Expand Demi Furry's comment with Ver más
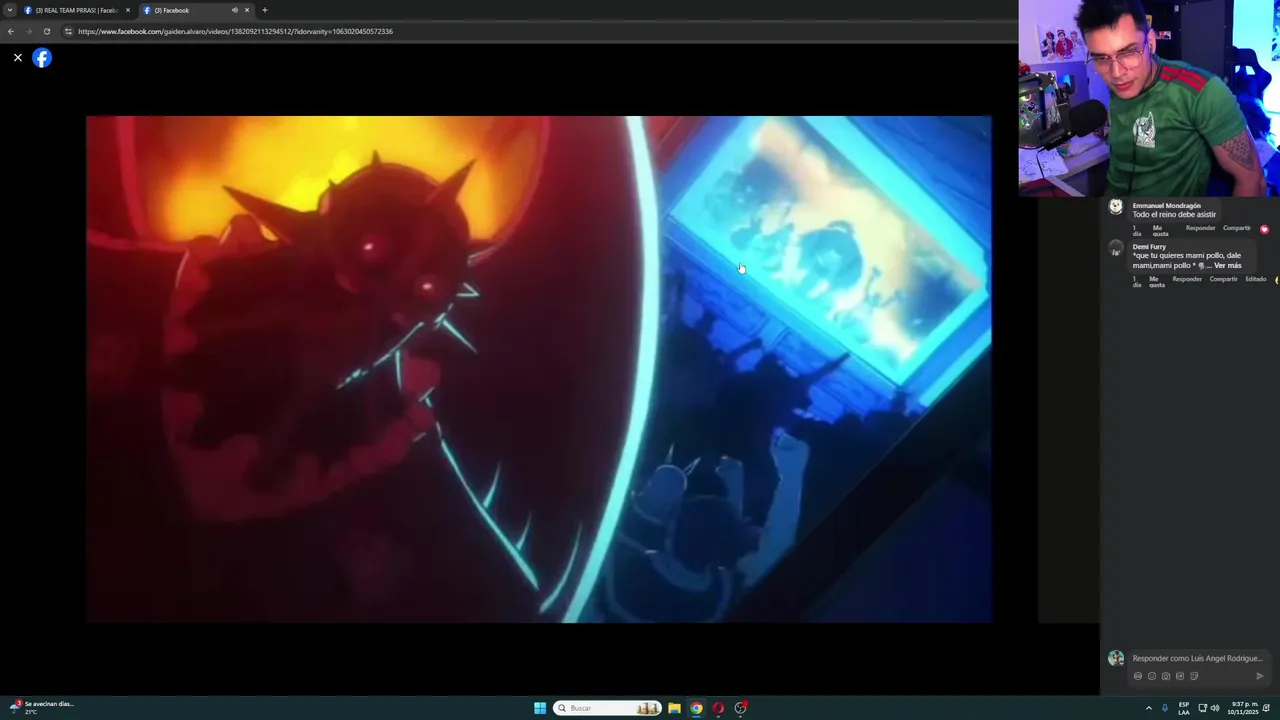This screenshot has height=720, width=1280. point(1228,266)
